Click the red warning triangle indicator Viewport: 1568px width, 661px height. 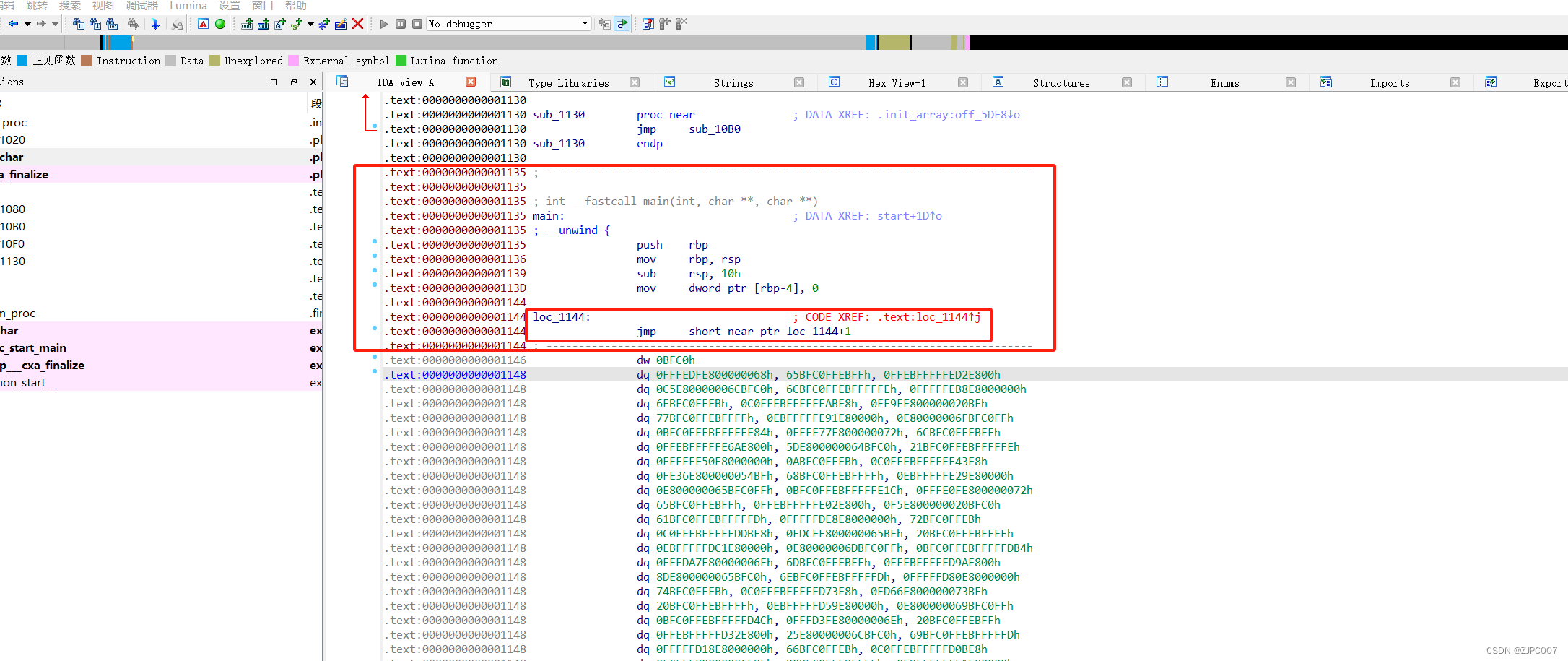(x=203, y=24)
